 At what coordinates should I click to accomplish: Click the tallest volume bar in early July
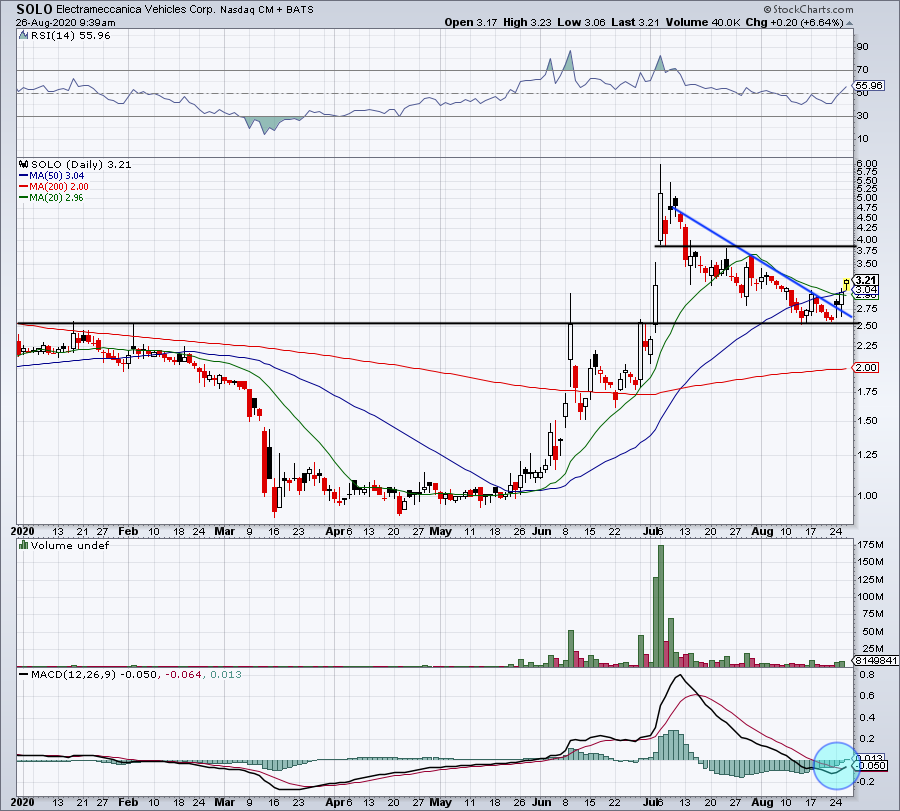click(661, 606)
